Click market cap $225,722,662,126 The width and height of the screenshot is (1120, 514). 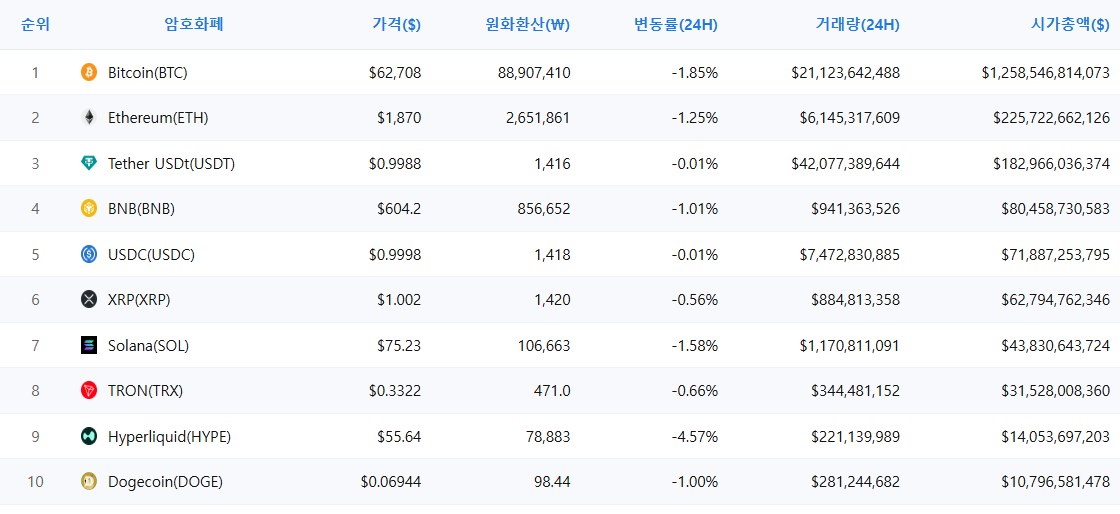coord(1051,118)
